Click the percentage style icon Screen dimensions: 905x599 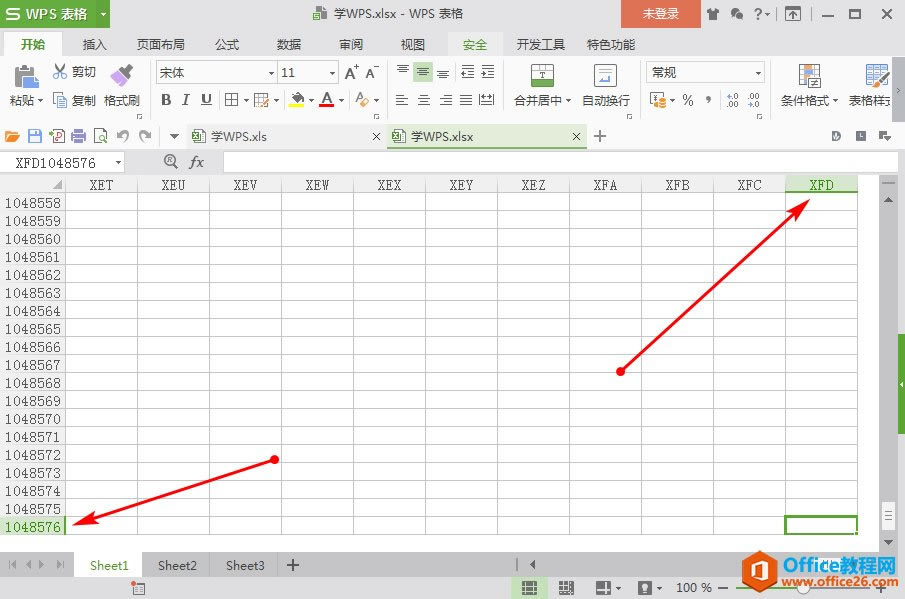pyautogui.click(x=687, y=100)
